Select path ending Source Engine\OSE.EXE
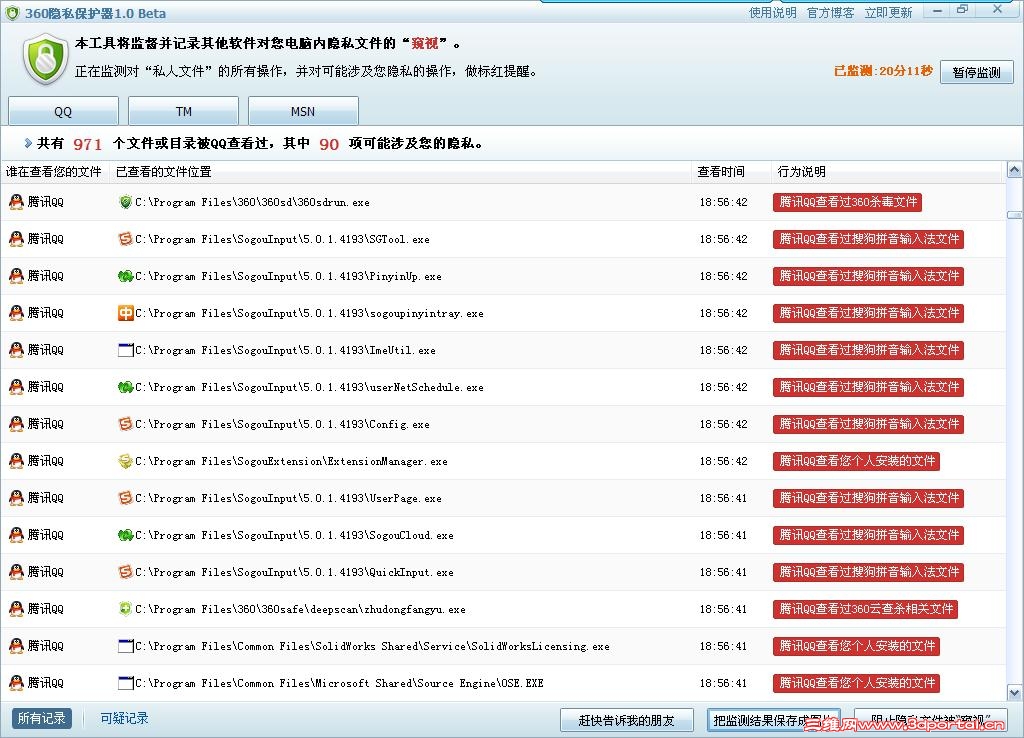The width and height of the screenshot is (1024, 738). [339, 683]
